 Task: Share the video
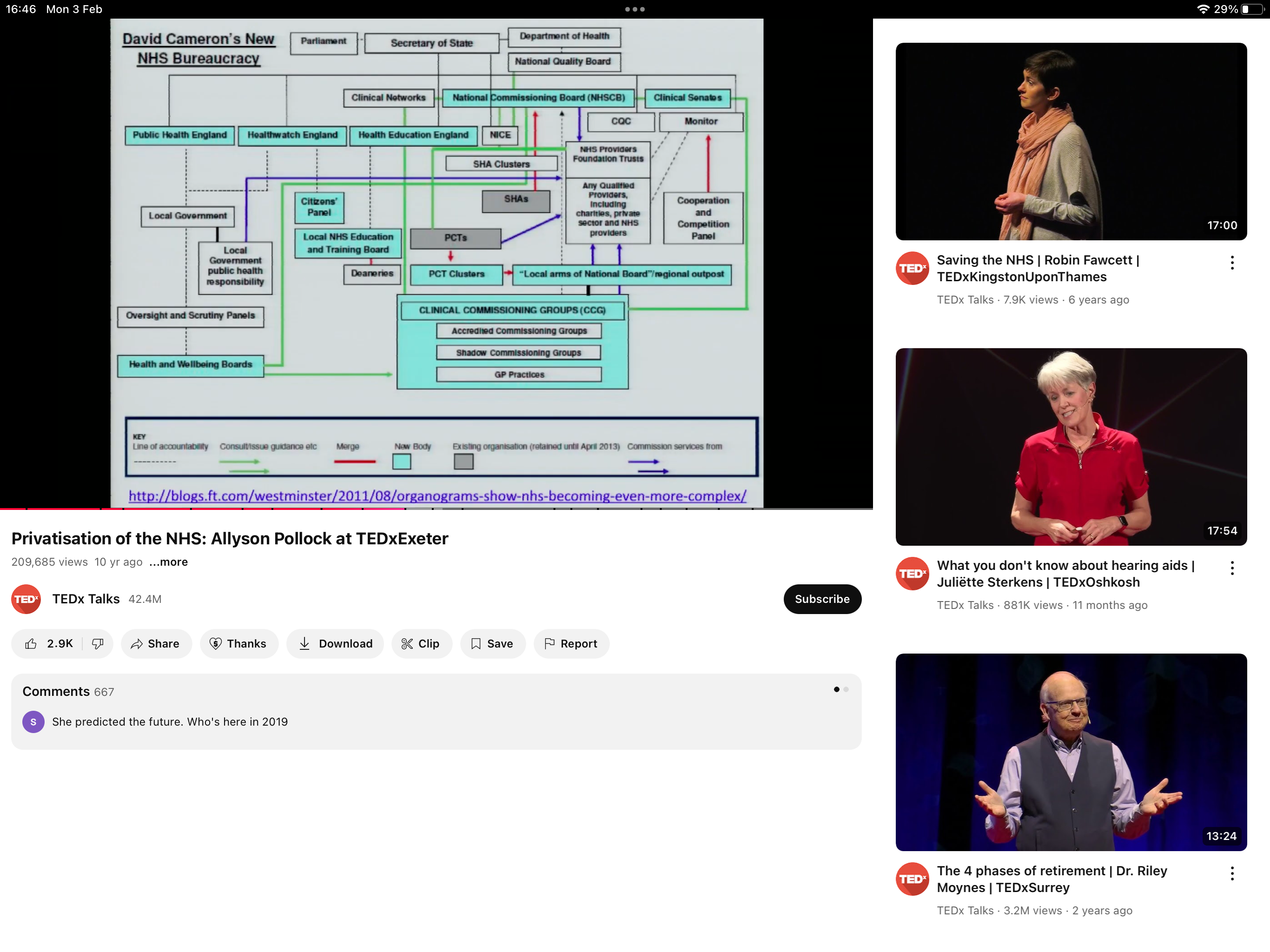tap(156, 644)
